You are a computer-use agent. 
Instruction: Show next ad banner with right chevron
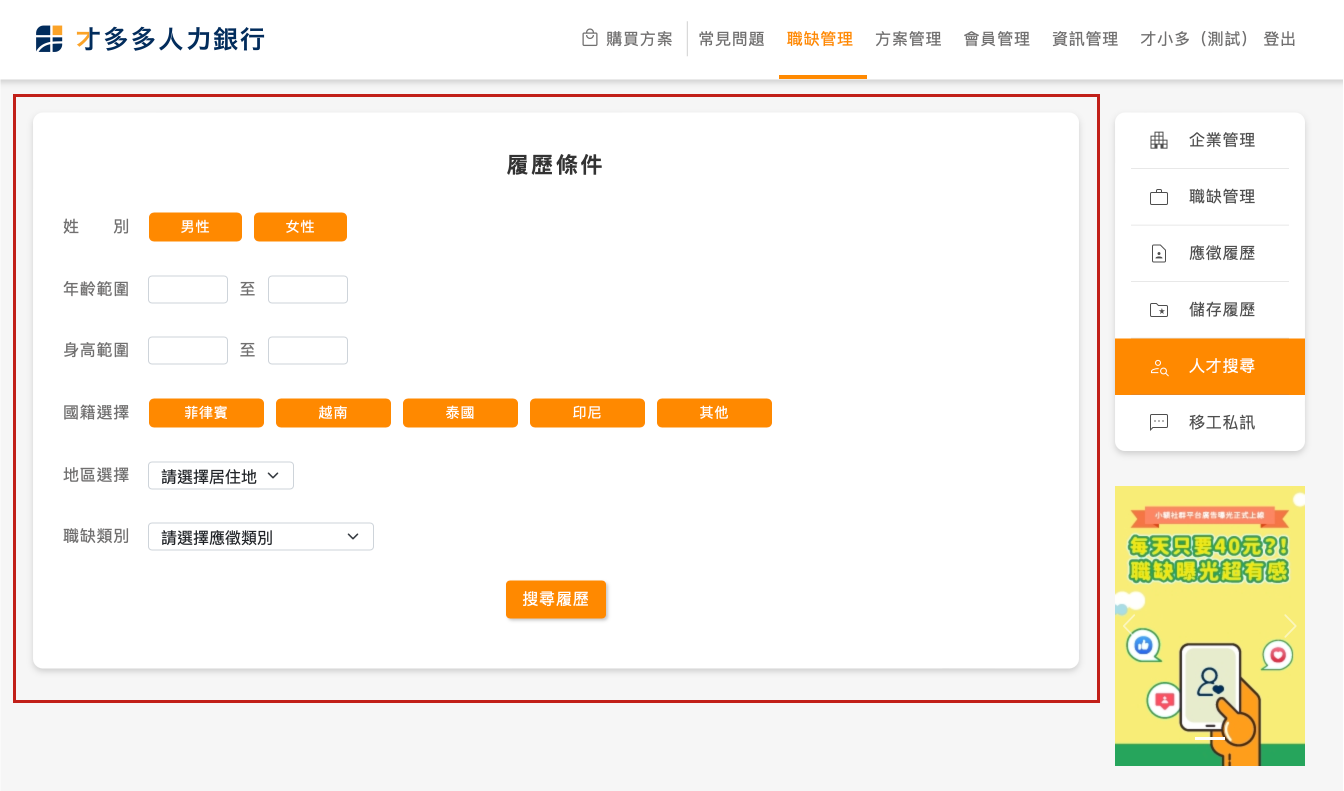click(x=1290, y=626)
